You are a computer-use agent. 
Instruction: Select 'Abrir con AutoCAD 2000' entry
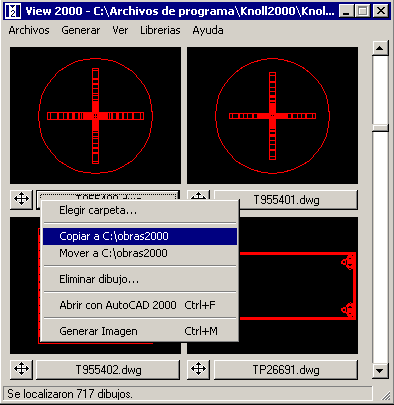click(x=140, y=305)
